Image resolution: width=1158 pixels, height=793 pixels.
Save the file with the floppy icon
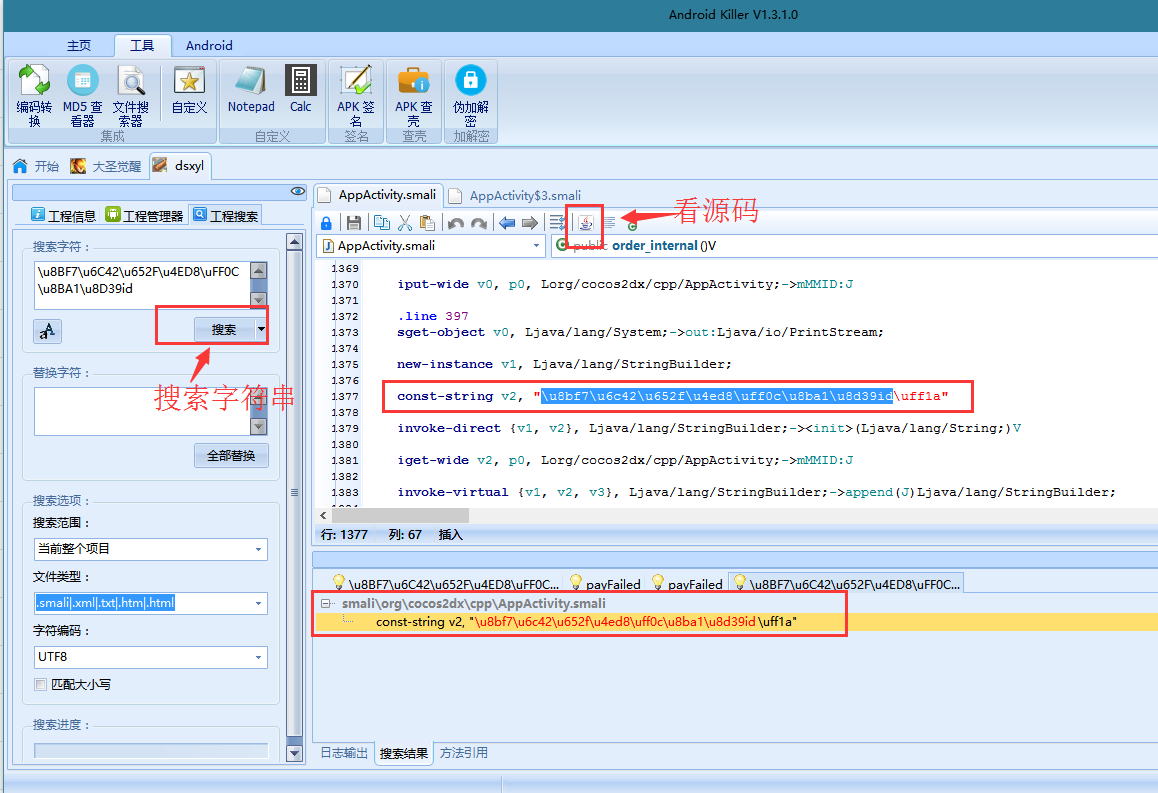(x=354, y=223)
